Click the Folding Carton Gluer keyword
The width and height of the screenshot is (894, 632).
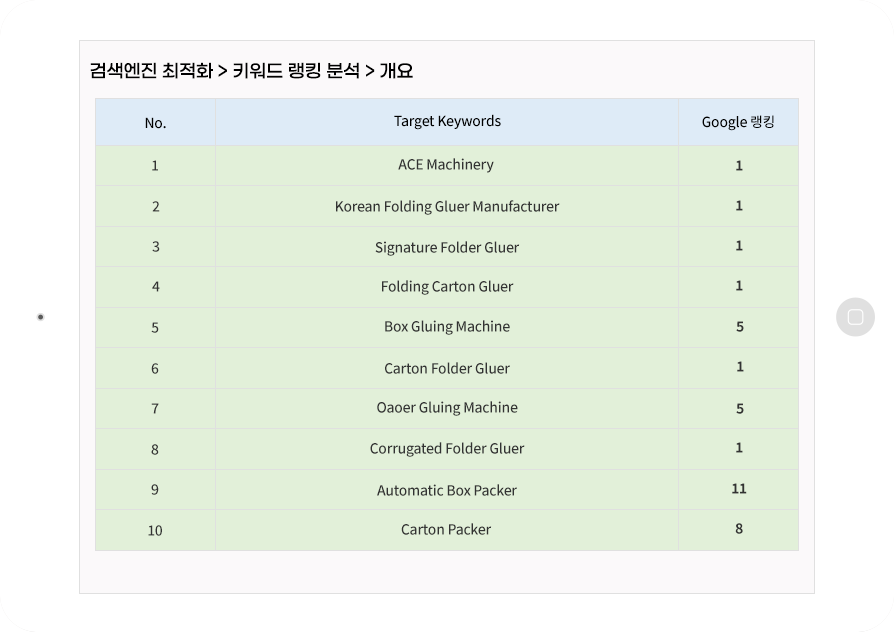point(447,286)
